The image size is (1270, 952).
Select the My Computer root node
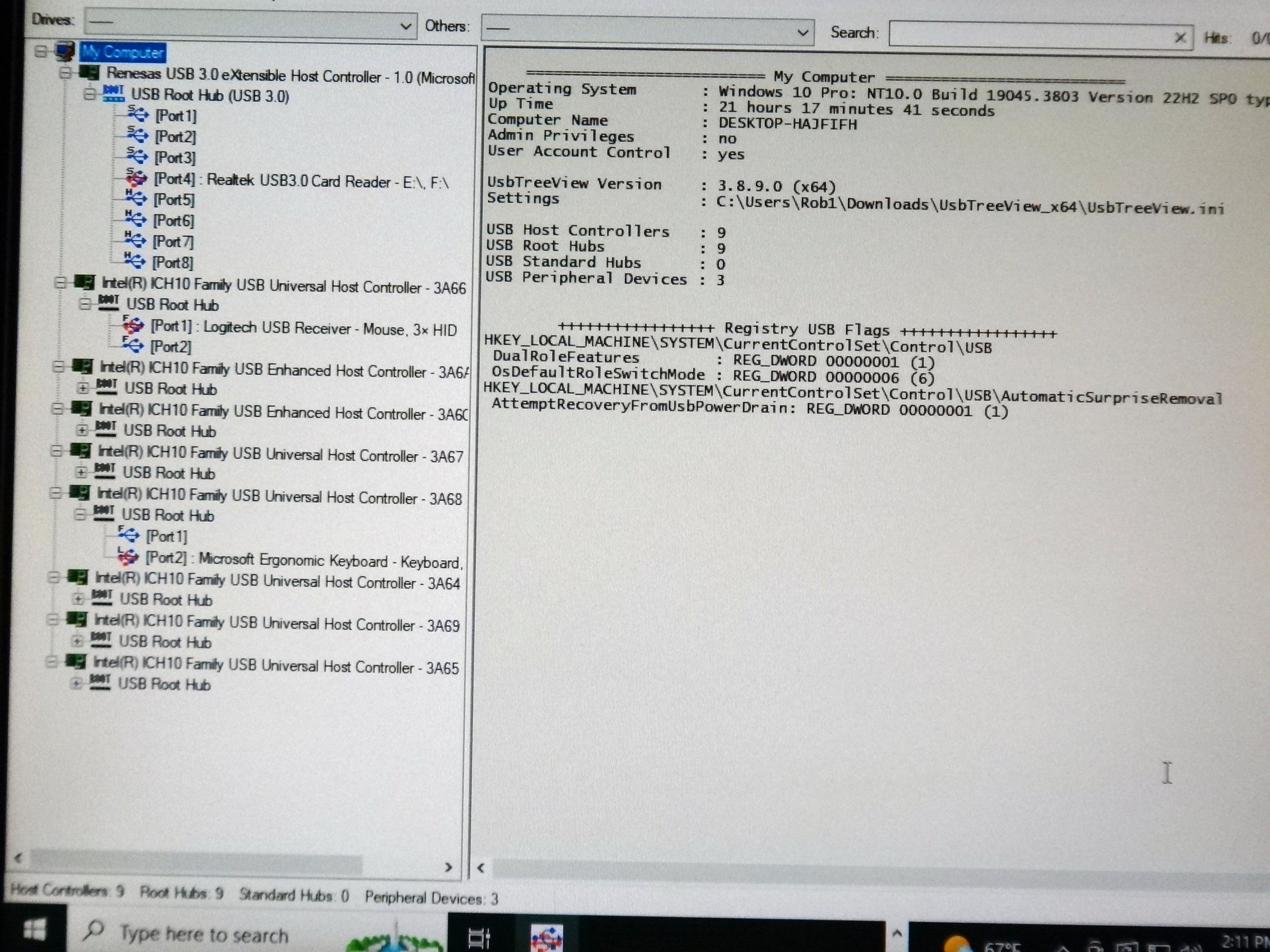coord(123,52)
